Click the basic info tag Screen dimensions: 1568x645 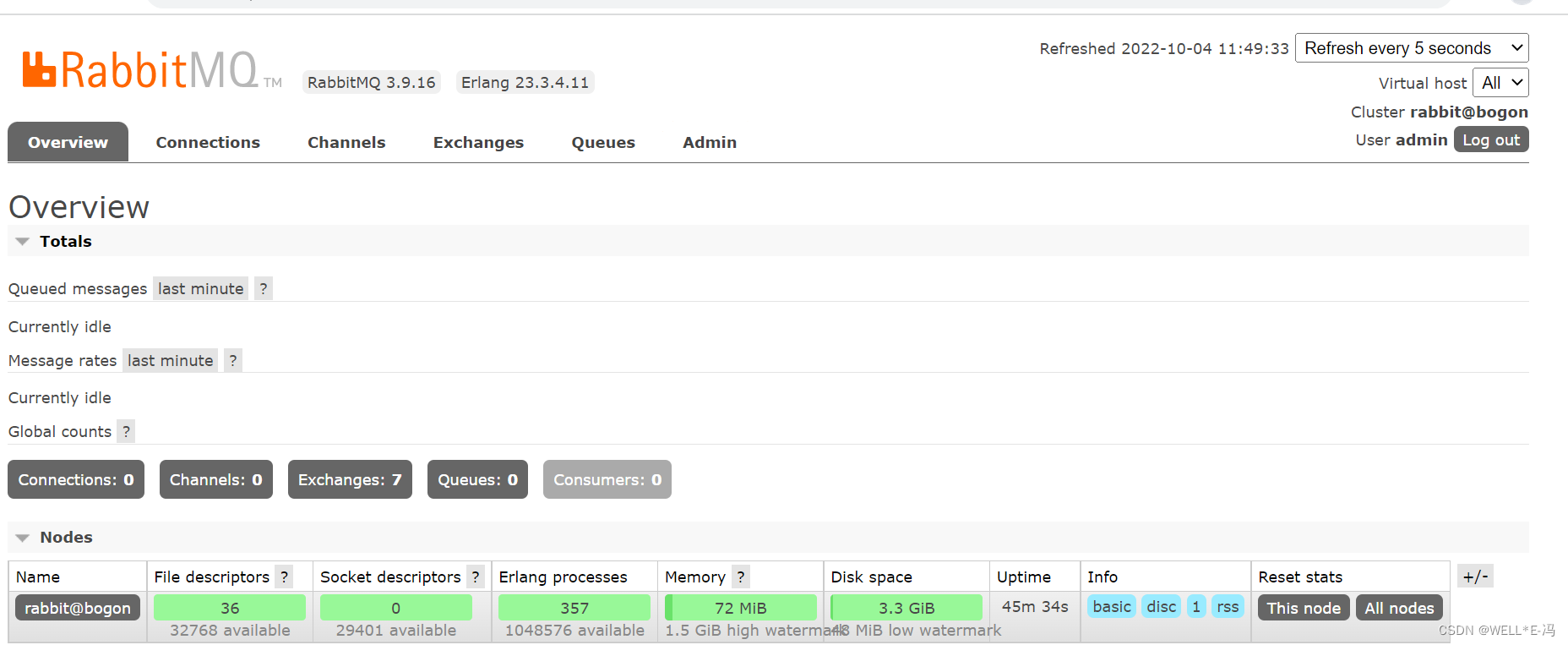tap(1112, 607)
